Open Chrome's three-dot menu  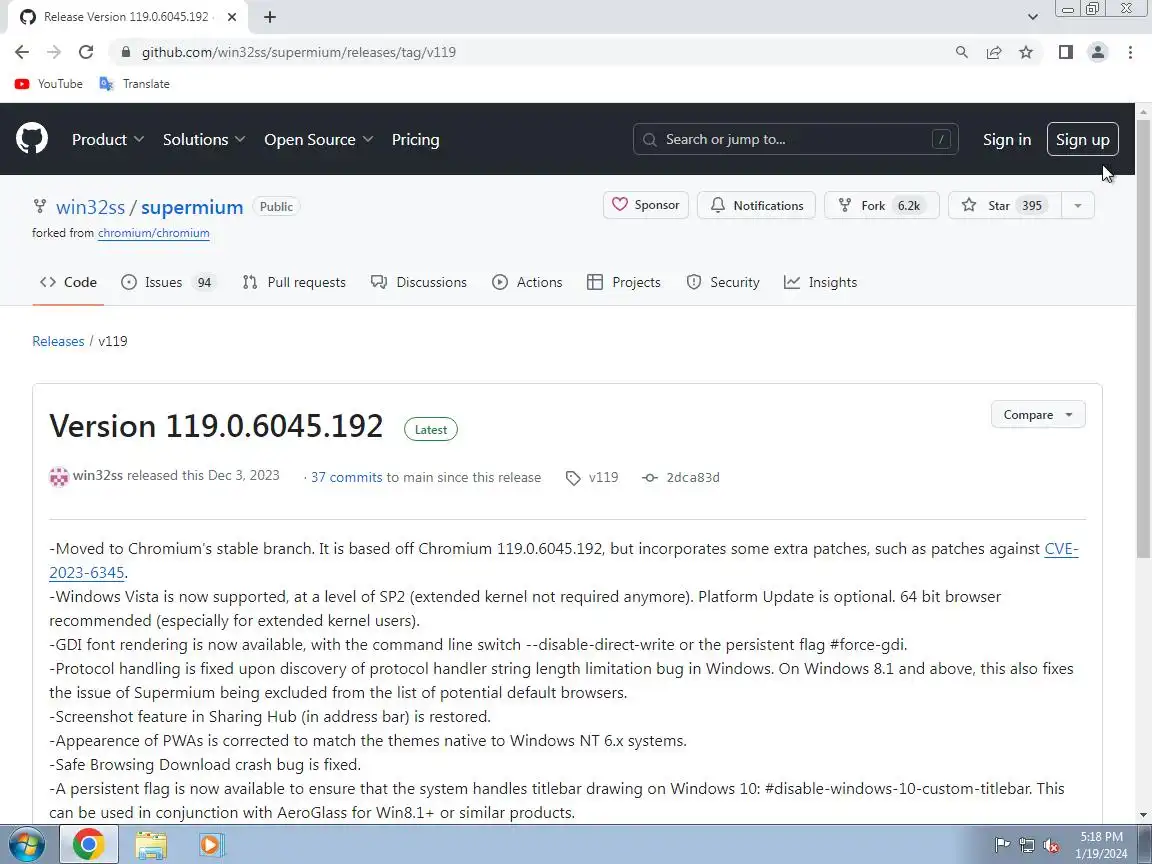tap(1130, 52)
